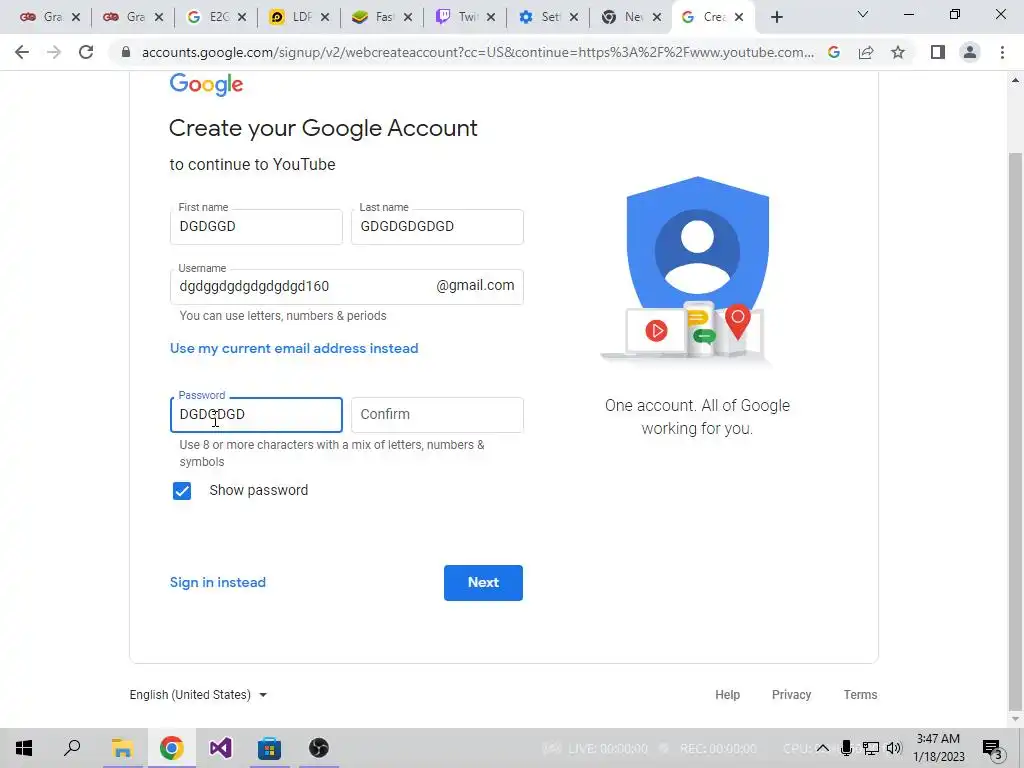Open a new tab with plus button
Viewport: 1024px width, 768px height.
(x=776, y=17)
